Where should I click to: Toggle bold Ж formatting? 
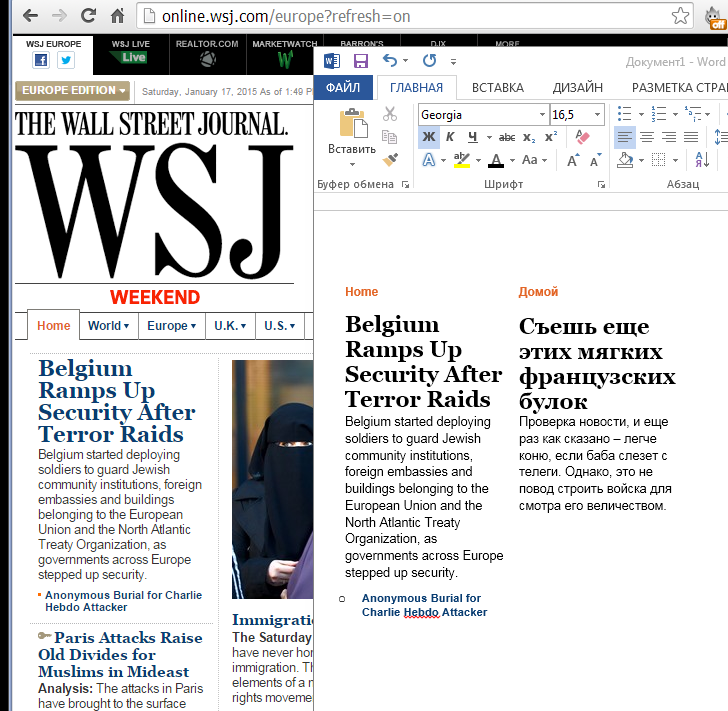(429, 137)
